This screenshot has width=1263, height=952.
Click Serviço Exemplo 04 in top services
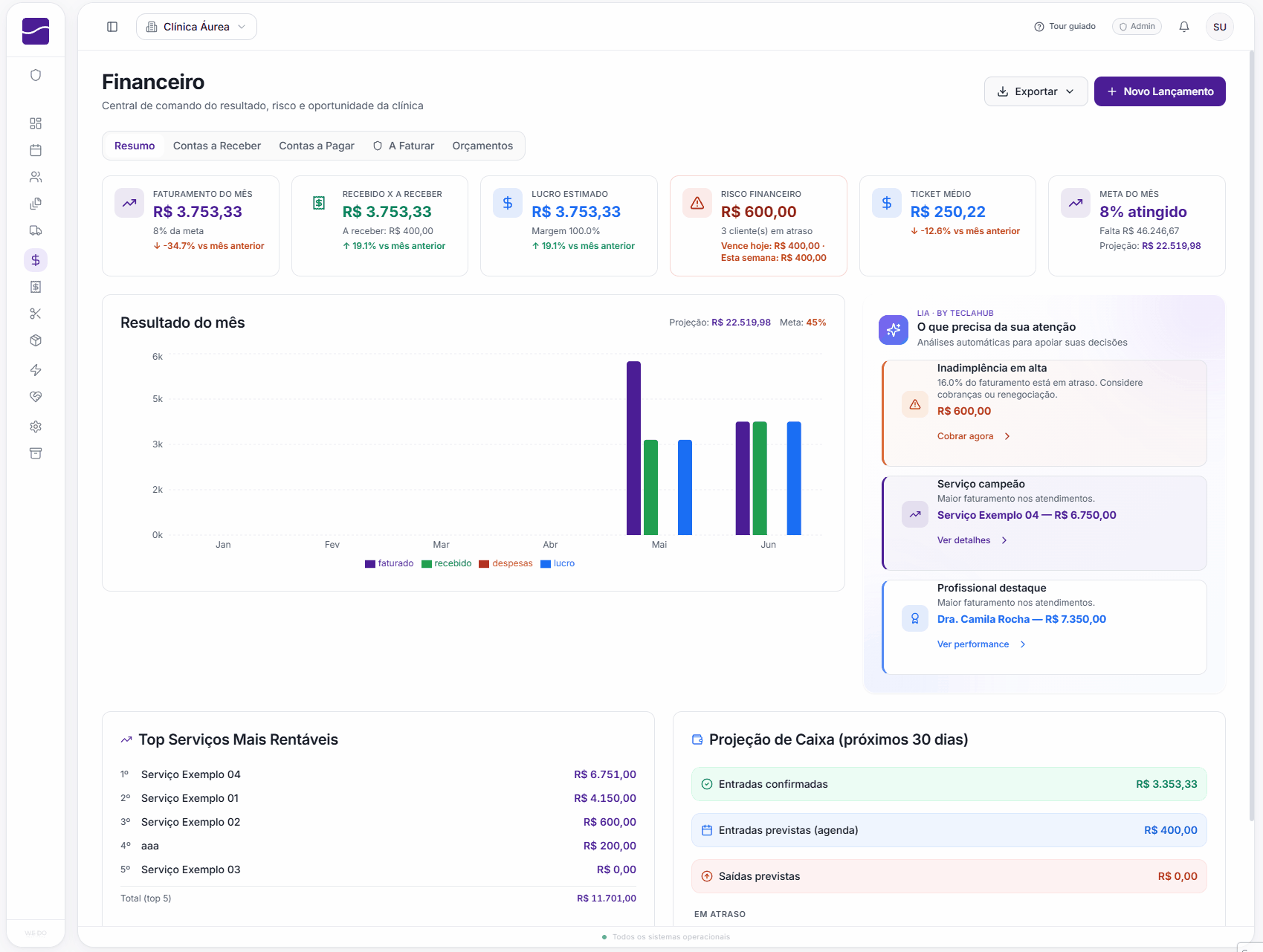click(191, 774)
